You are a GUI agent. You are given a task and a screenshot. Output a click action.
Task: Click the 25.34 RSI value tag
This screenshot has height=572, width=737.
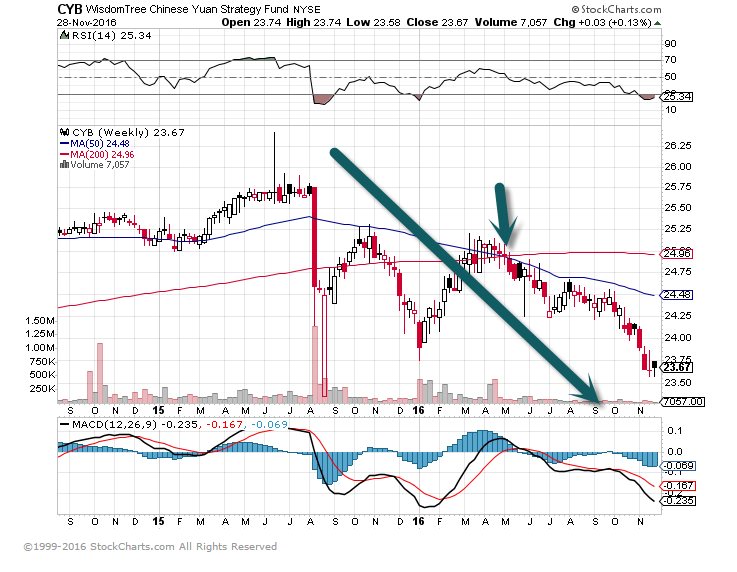coord(676,97)
